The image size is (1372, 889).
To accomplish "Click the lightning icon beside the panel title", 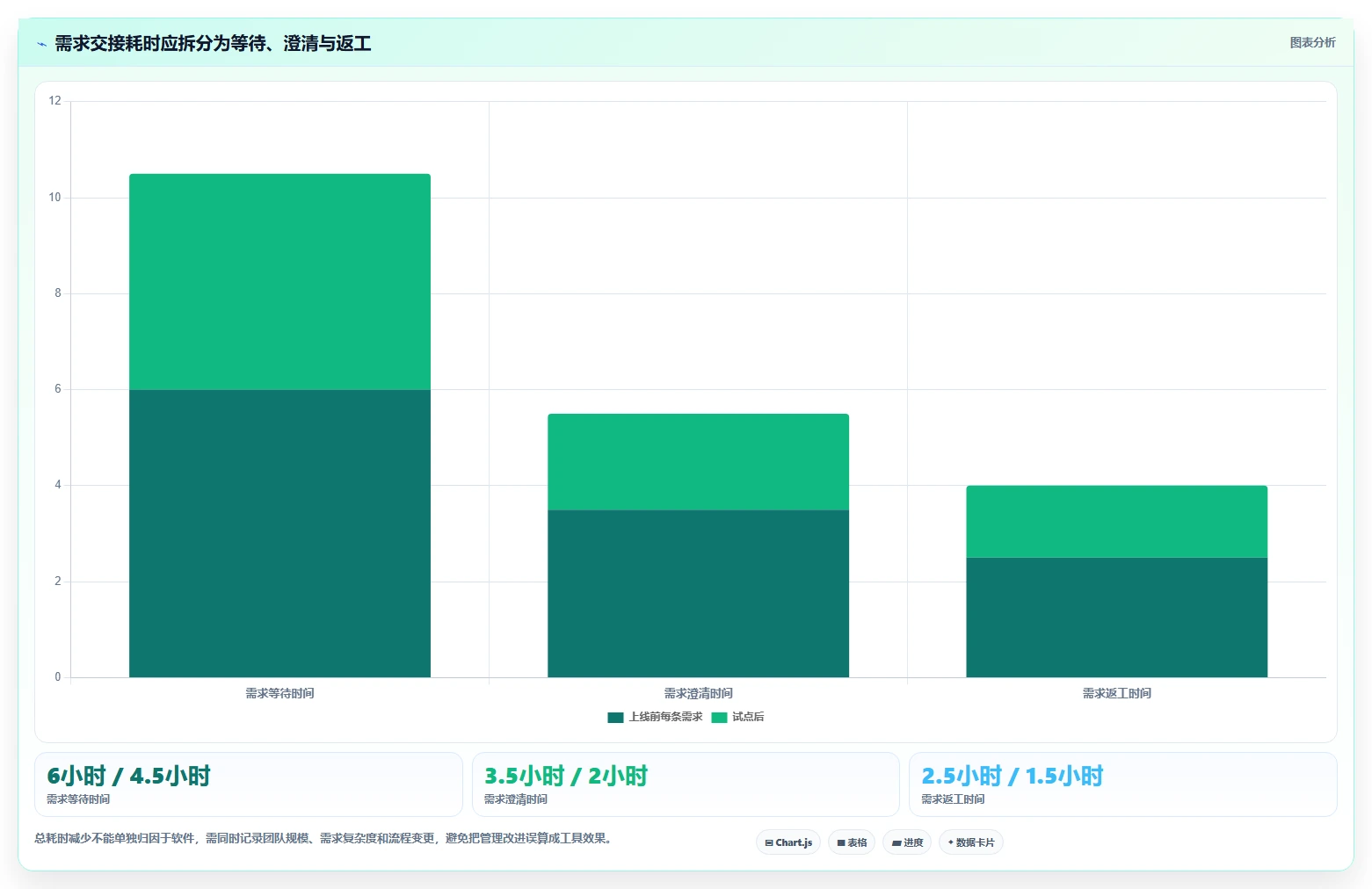I will (41, 44).
